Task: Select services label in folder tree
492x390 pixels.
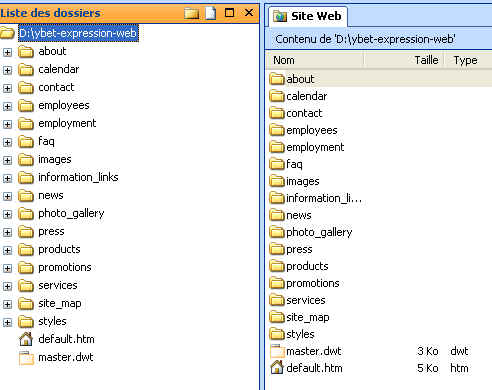Action: (x=58, y=286)
